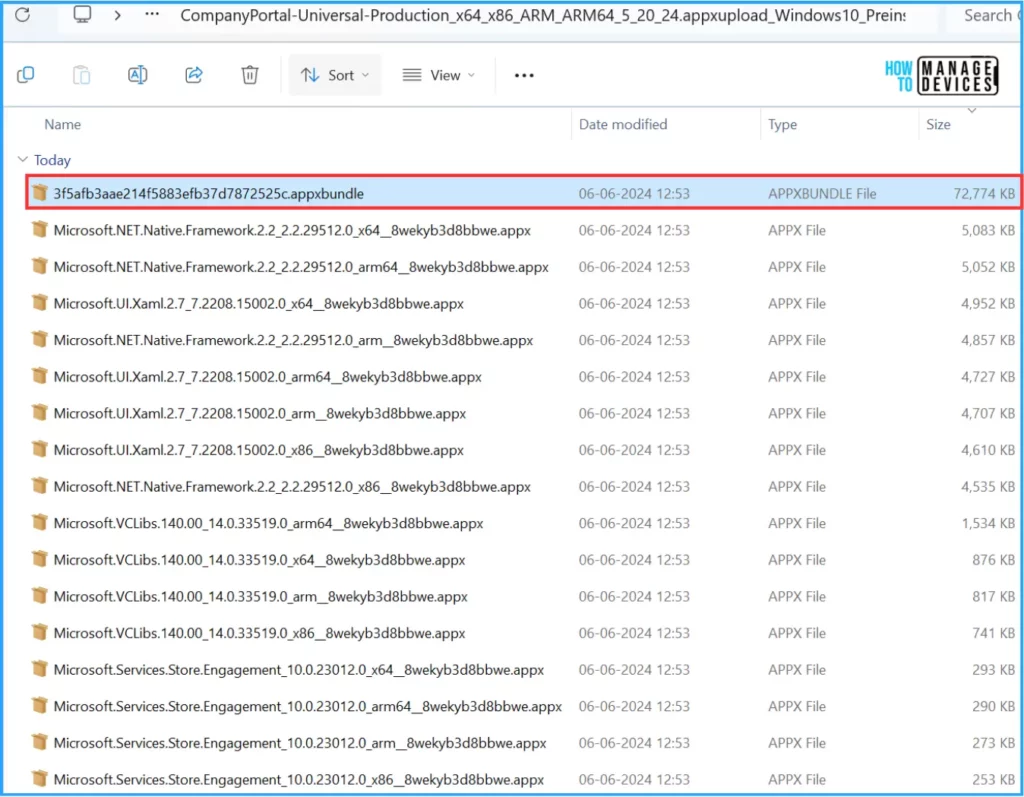Screen dimensions: 1024x797
Task: Click the 72,774 KB size value
Action: click(x=984, y=193)
